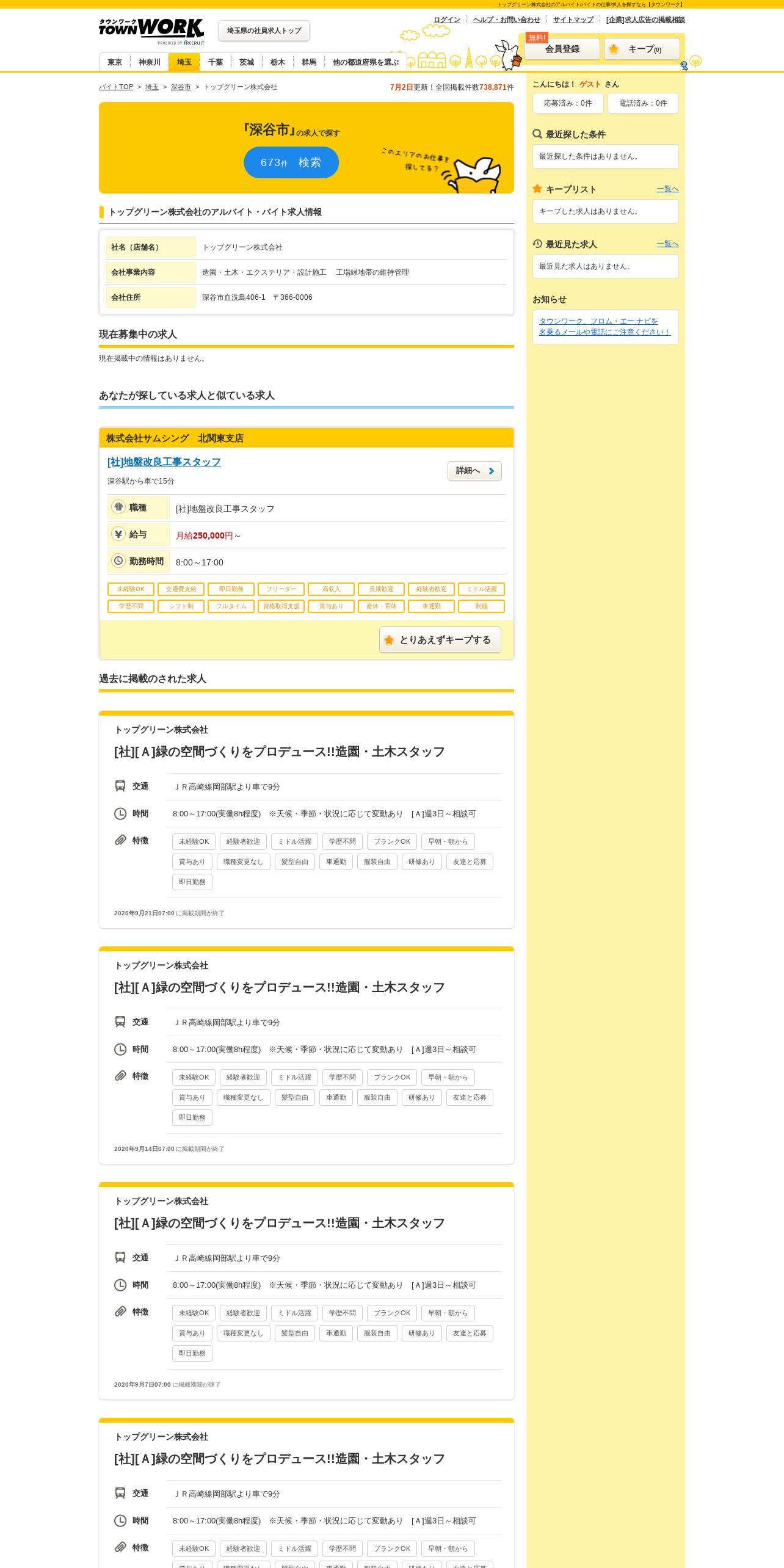Click the フルタイム orange tag

coord(231,606)
